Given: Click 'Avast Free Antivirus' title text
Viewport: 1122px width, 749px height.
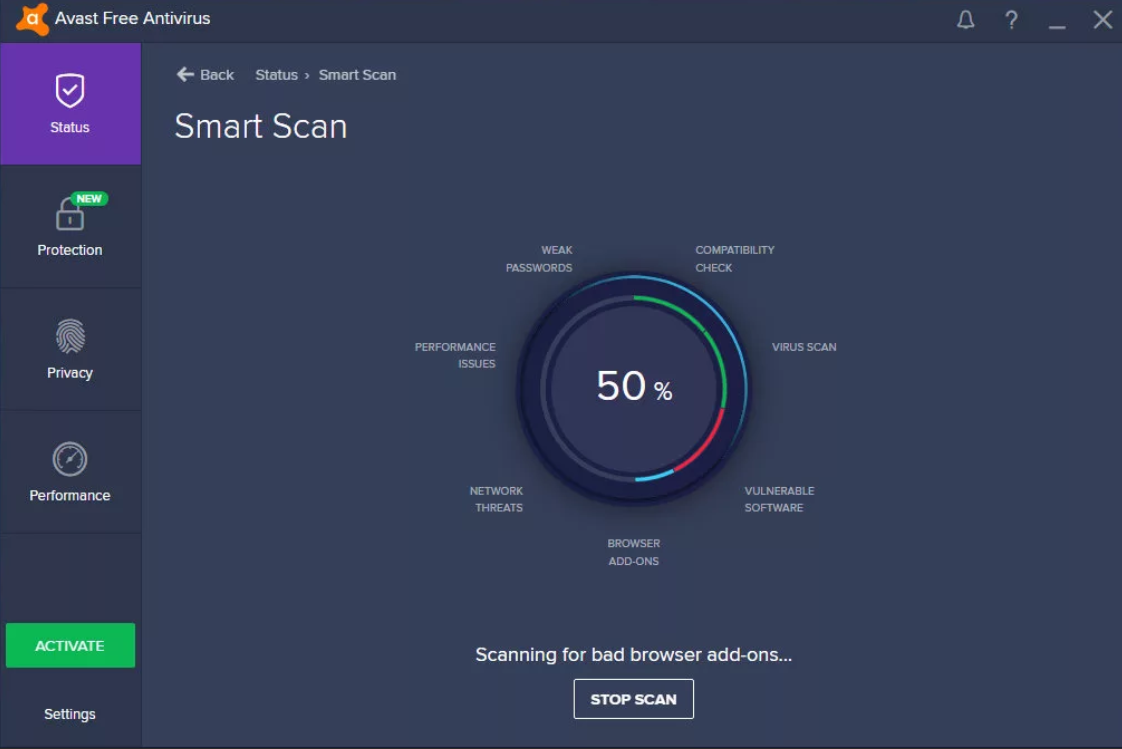Looking at the screenshot, I should [x=132, y=19].
